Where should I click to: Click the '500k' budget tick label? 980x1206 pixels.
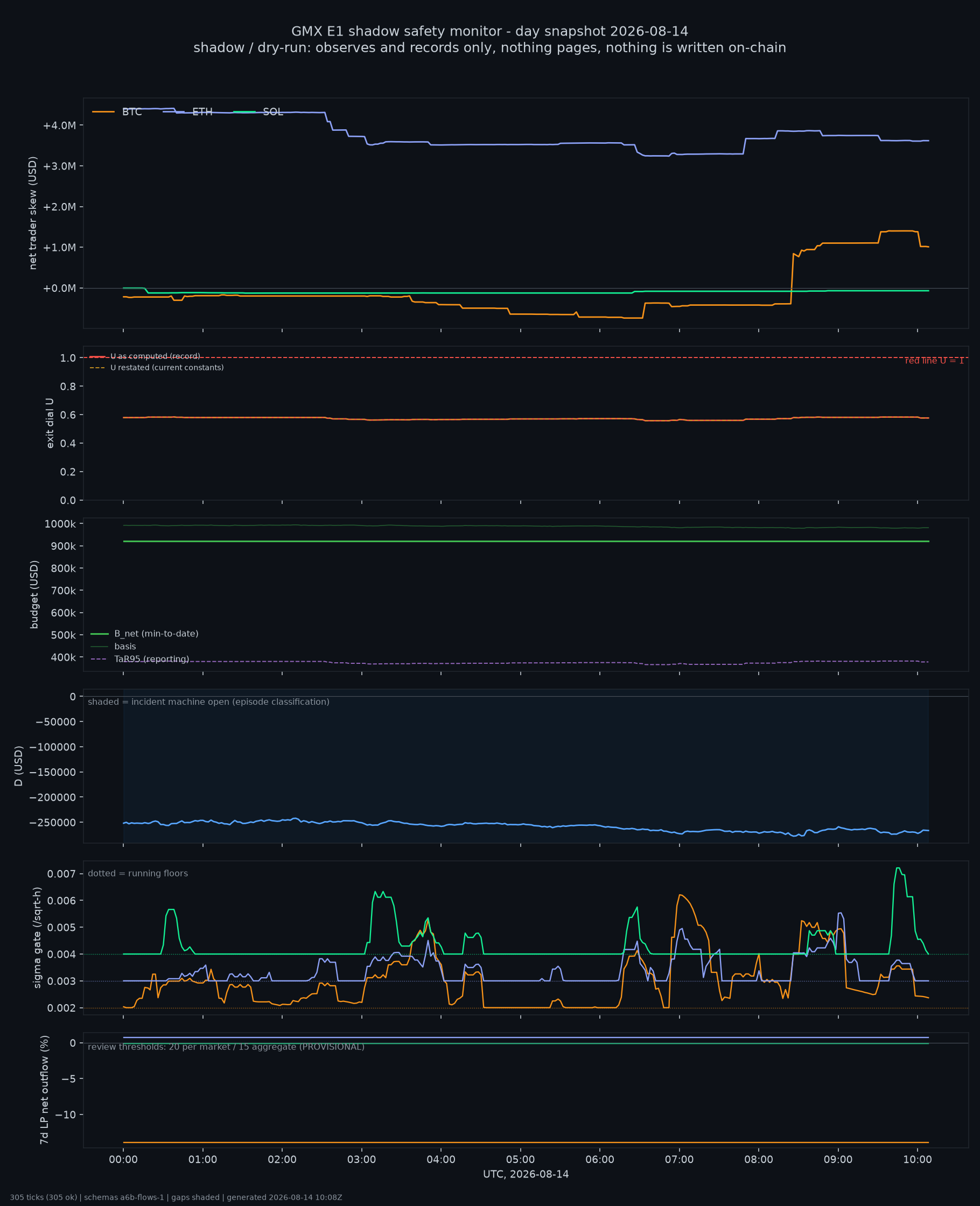click(63, 635)
